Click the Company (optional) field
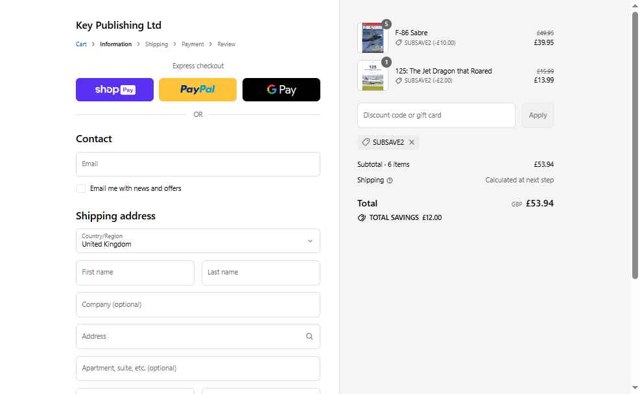The width and height of the screenshot is (640, 394). [x=198, y=305]
